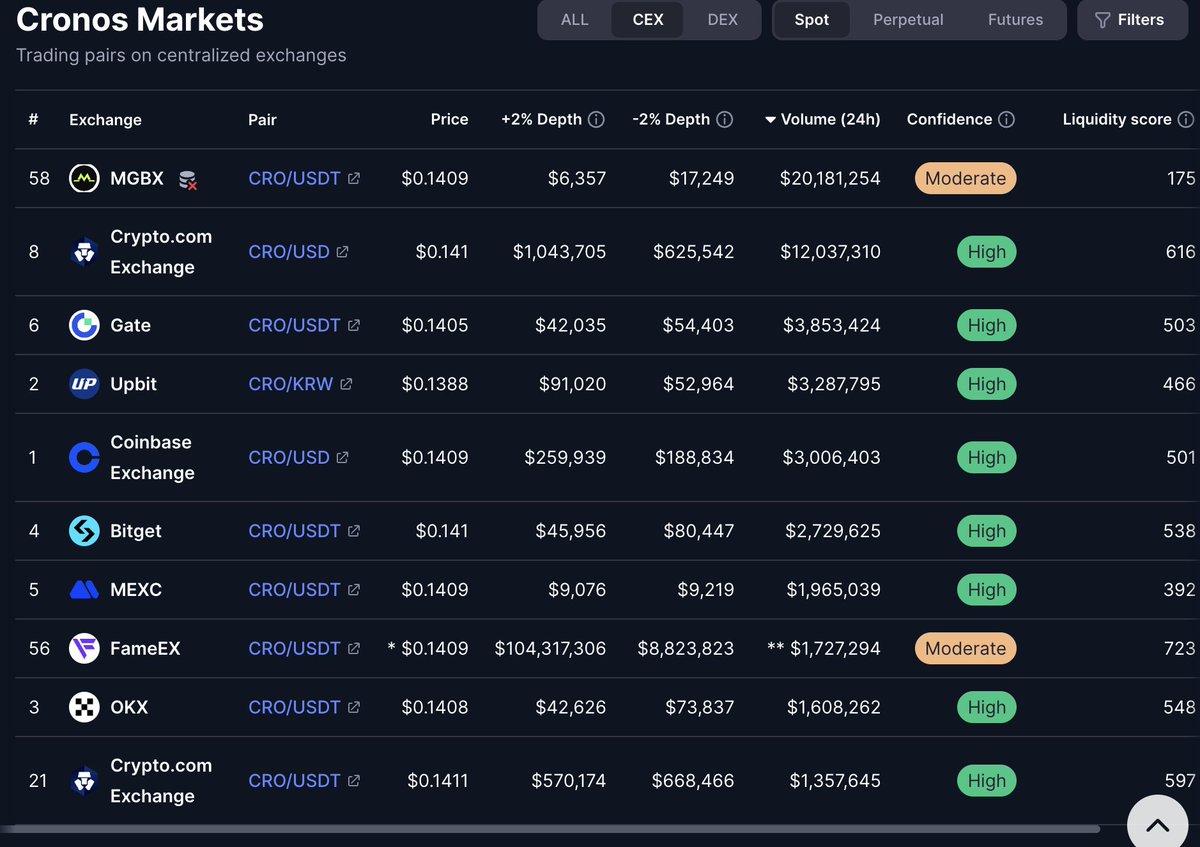Click the database warning icon beside MGBX
Image resolution: width=1200 pixels, height=847 pixels.
pos(187,179)
